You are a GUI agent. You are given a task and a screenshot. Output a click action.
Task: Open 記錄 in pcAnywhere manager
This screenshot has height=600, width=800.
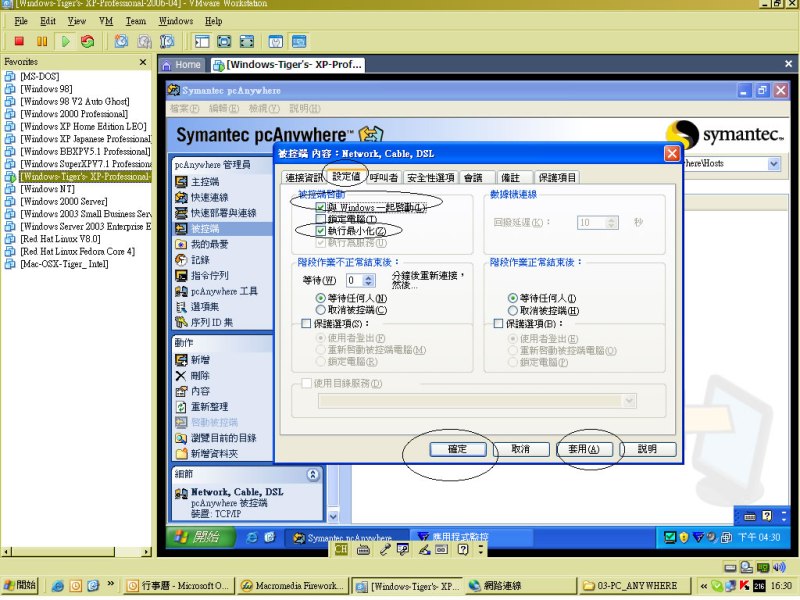[200, 260]
